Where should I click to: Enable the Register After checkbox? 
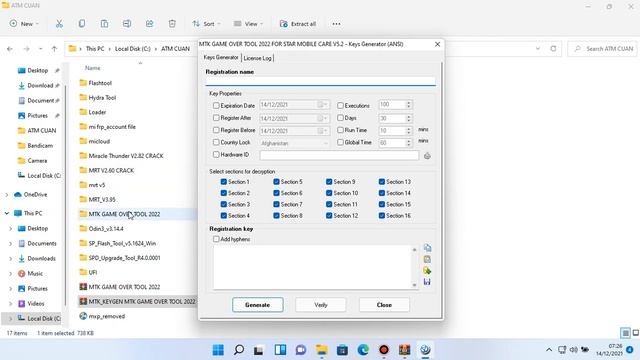pyautogui.click(x=216, y=118)
